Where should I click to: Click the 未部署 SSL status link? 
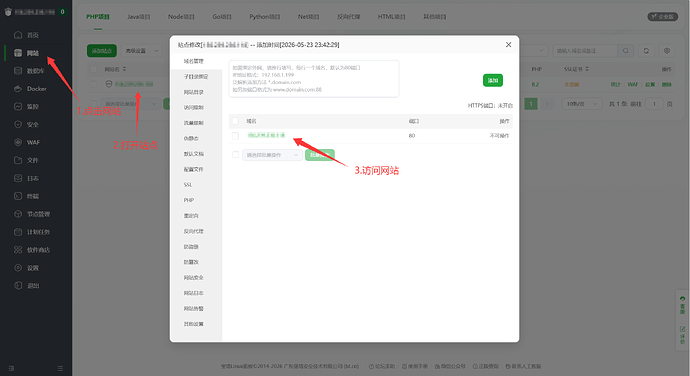coord(572,84)
